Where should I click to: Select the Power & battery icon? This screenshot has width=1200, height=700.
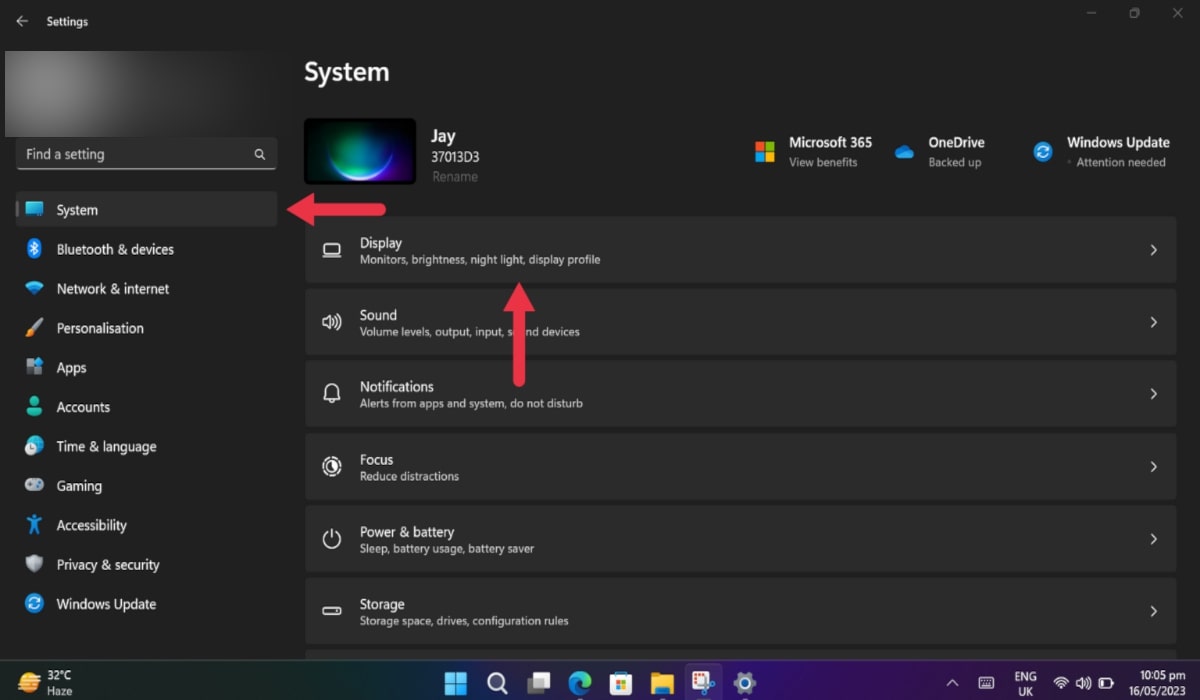pos(331,538)
